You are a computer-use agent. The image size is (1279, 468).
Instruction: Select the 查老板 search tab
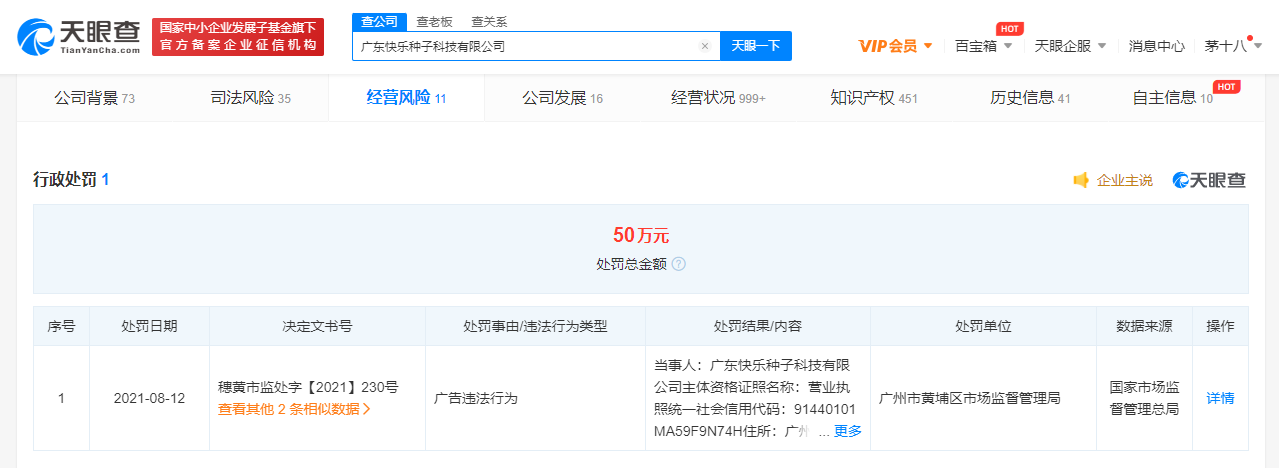433,21
